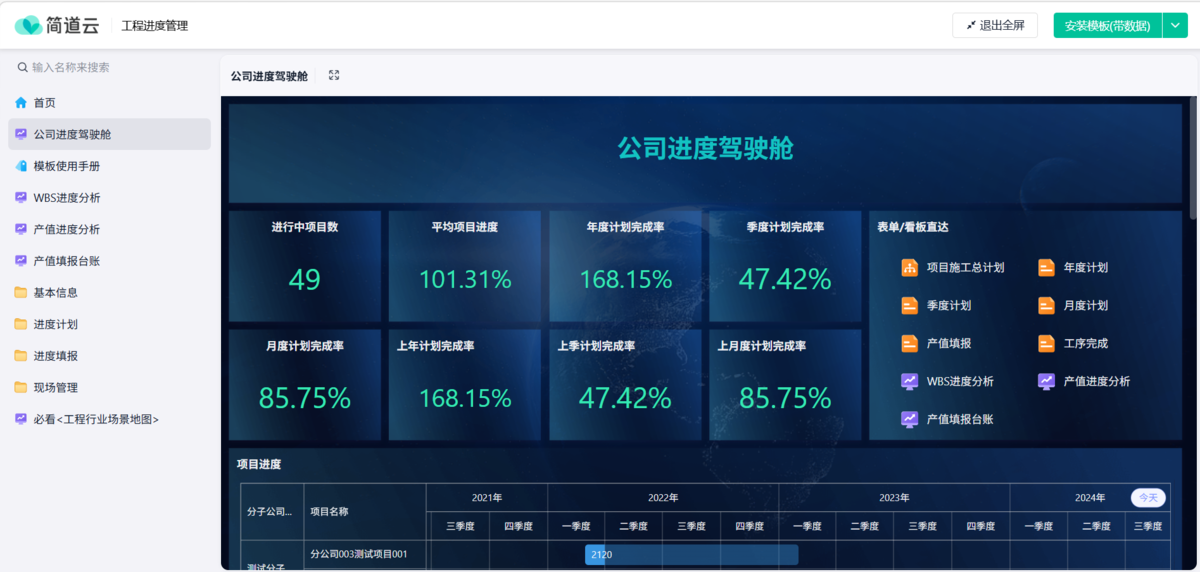Click the 上季计划完成率 47.42% value
This screenshot has width=1200, height=572.
[625, 398]
